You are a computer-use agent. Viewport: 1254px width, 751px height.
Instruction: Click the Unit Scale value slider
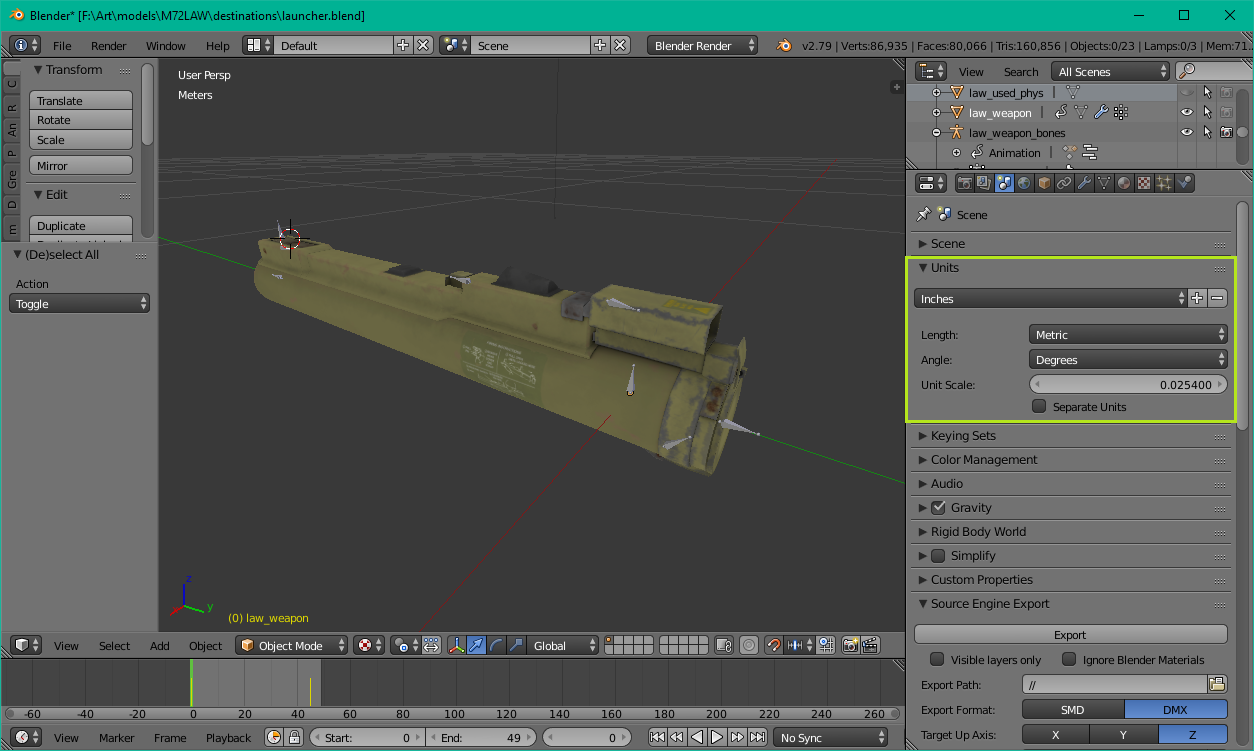pos(1128,384)
